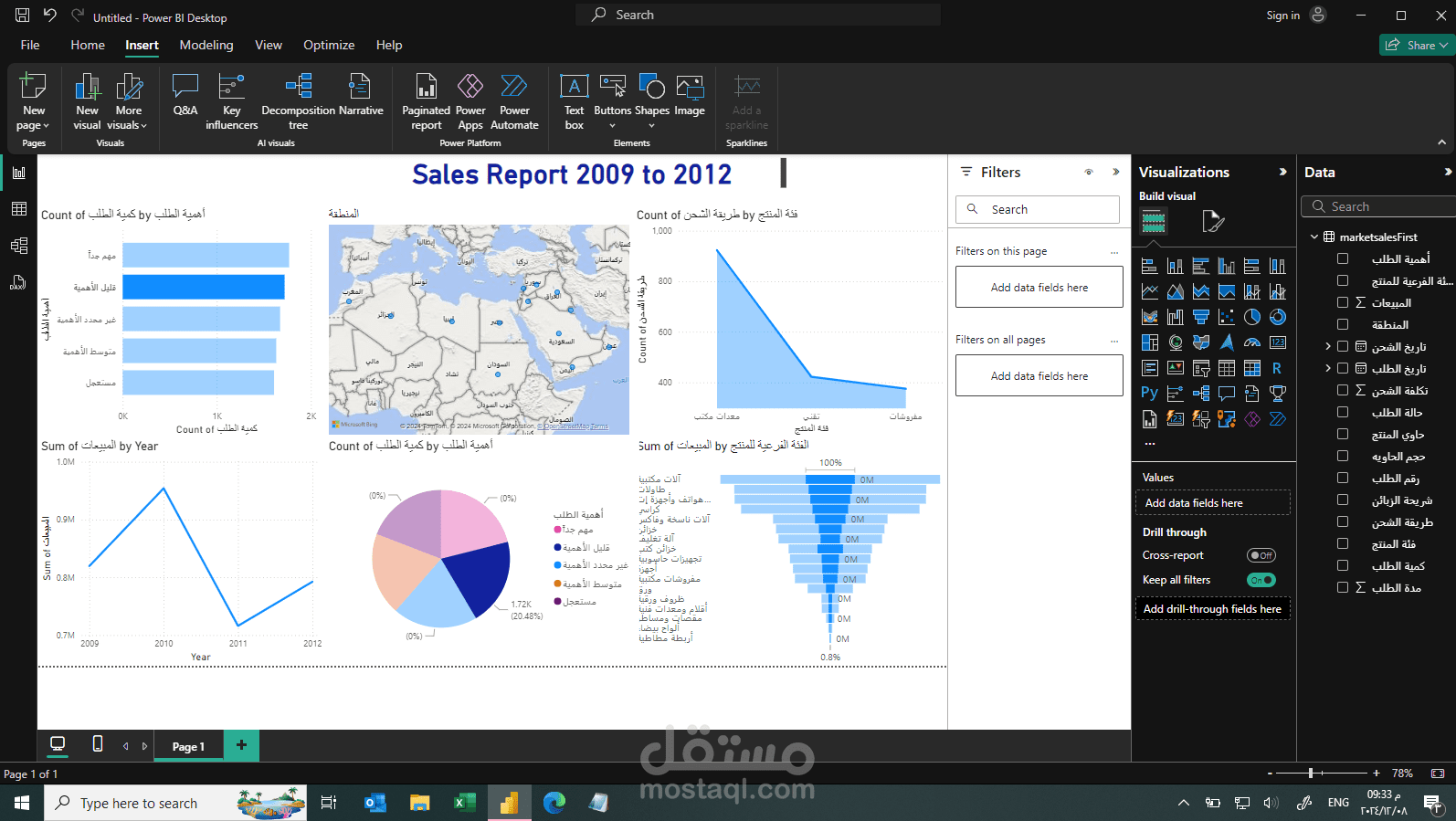This screenshot has height=821, width=1456.
Task: Insert an Image element from ribbon
Action: 690,95
